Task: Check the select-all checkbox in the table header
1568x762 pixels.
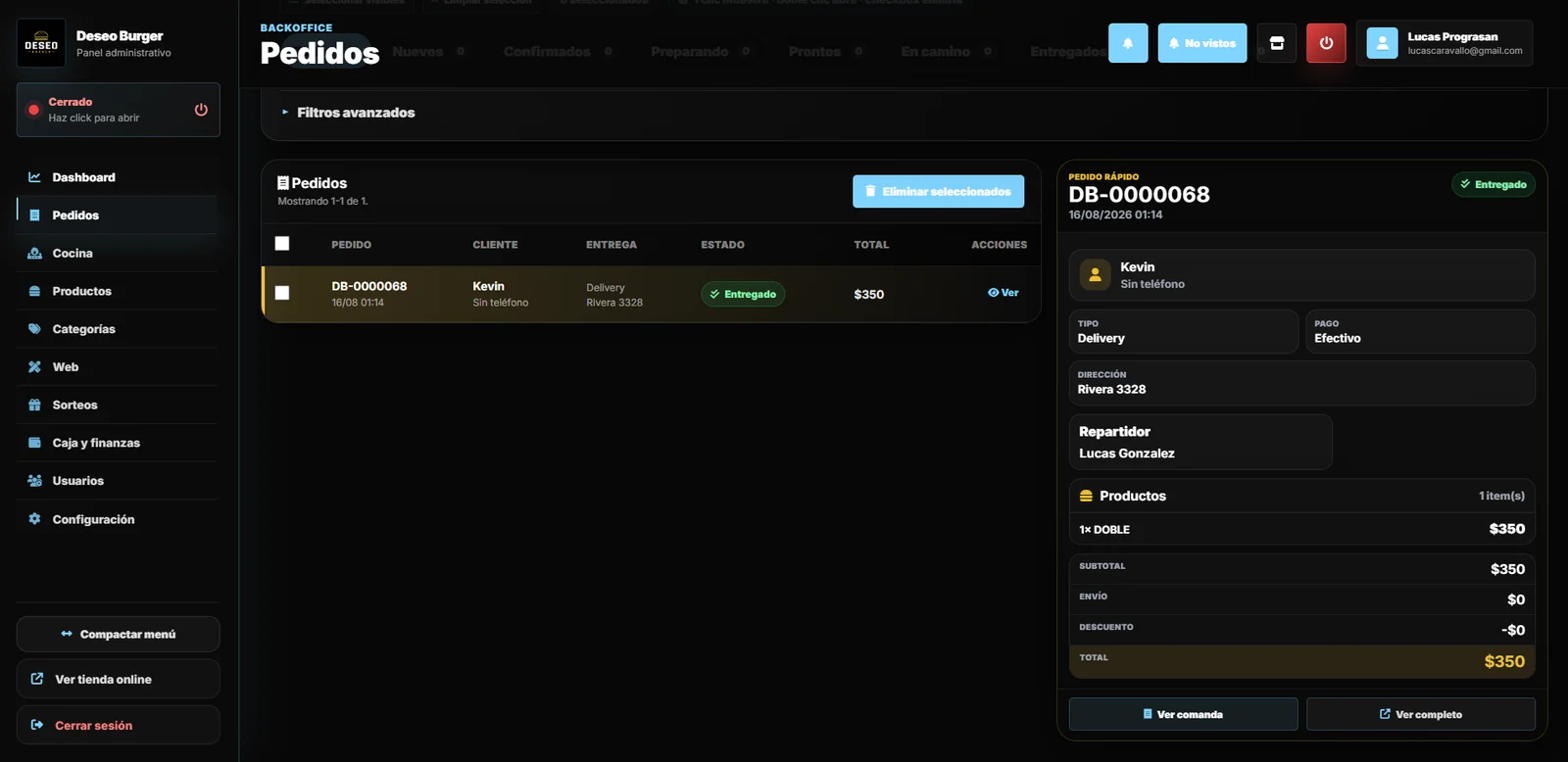Action: [282, 244]
